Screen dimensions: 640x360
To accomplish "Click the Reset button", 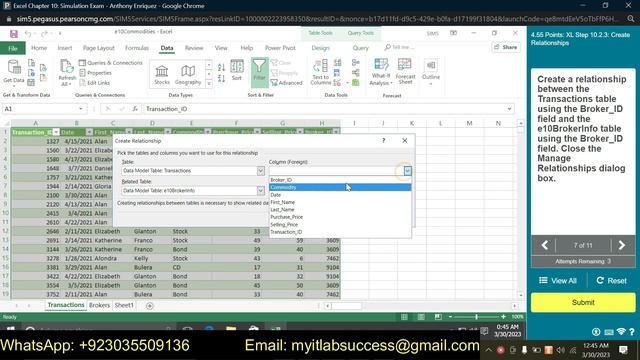I will click(611, 281).
